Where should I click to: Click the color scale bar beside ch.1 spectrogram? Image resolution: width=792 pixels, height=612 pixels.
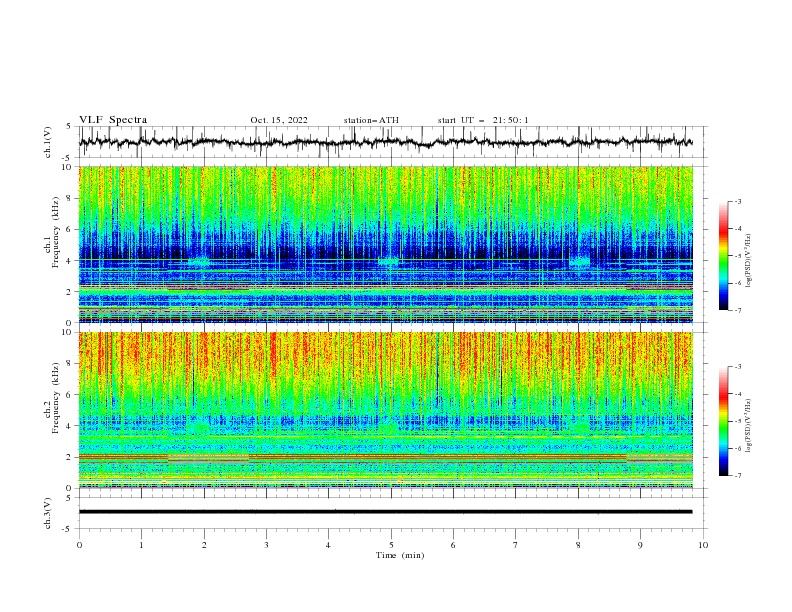pyautogui.click(x=723, y=255)
